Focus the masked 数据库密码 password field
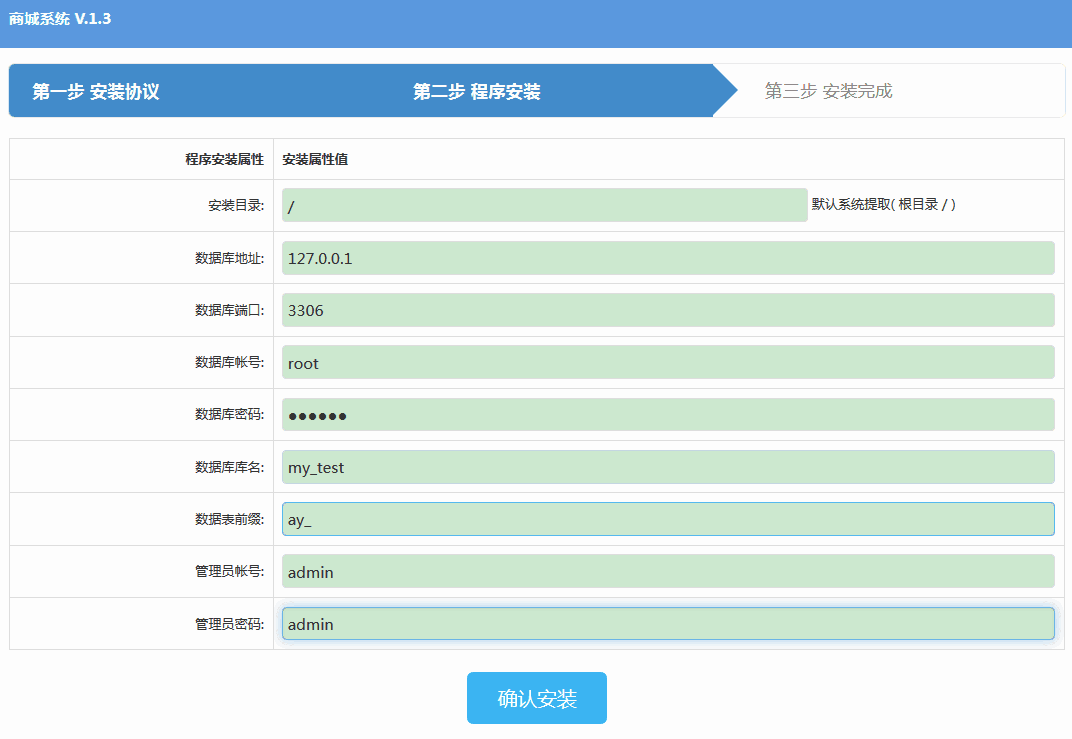The height and width of the screenshot is (739, 1072). [667, 415]
